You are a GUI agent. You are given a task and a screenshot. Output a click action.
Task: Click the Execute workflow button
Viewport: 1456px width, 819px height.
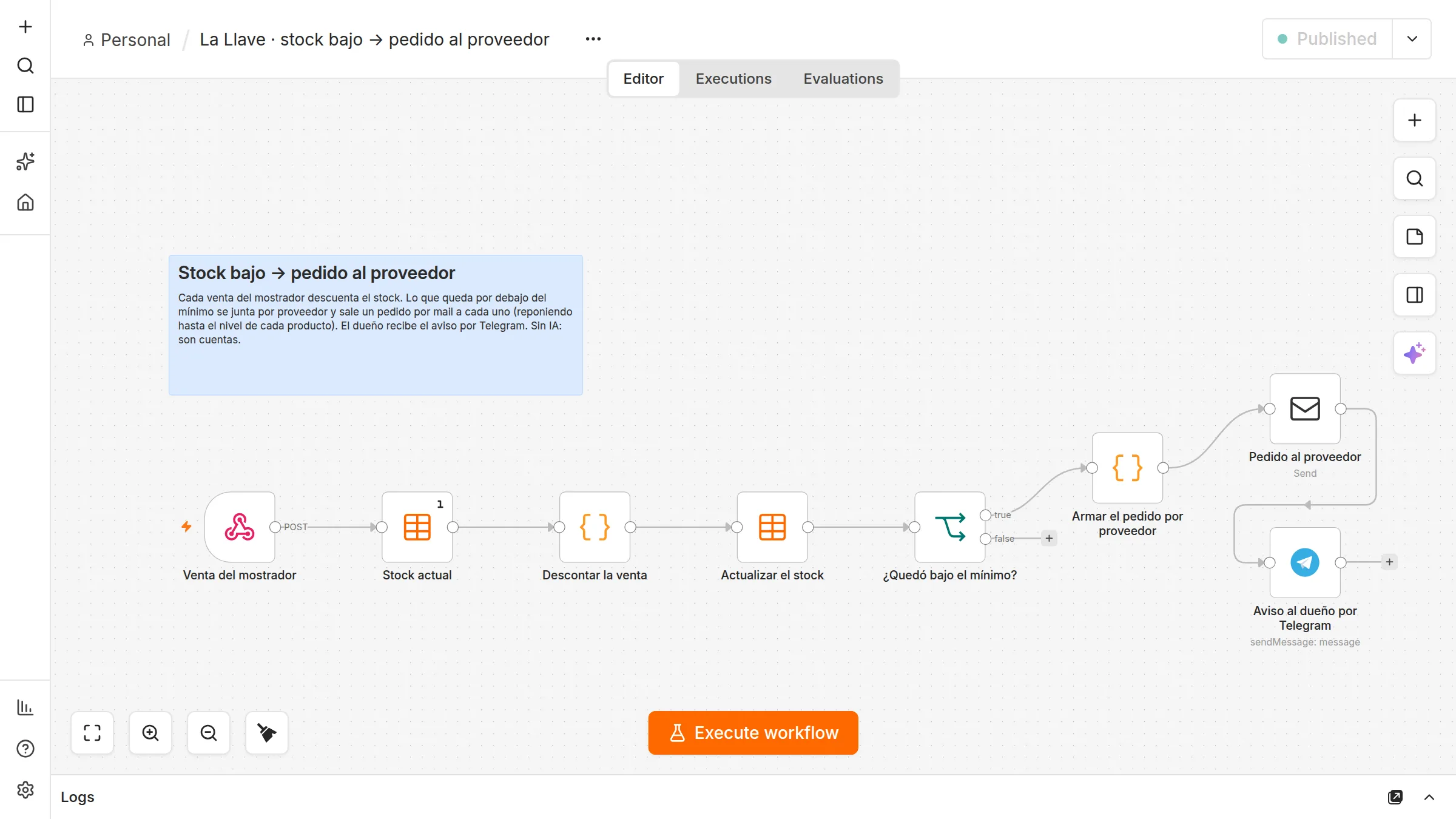point(753,733)
